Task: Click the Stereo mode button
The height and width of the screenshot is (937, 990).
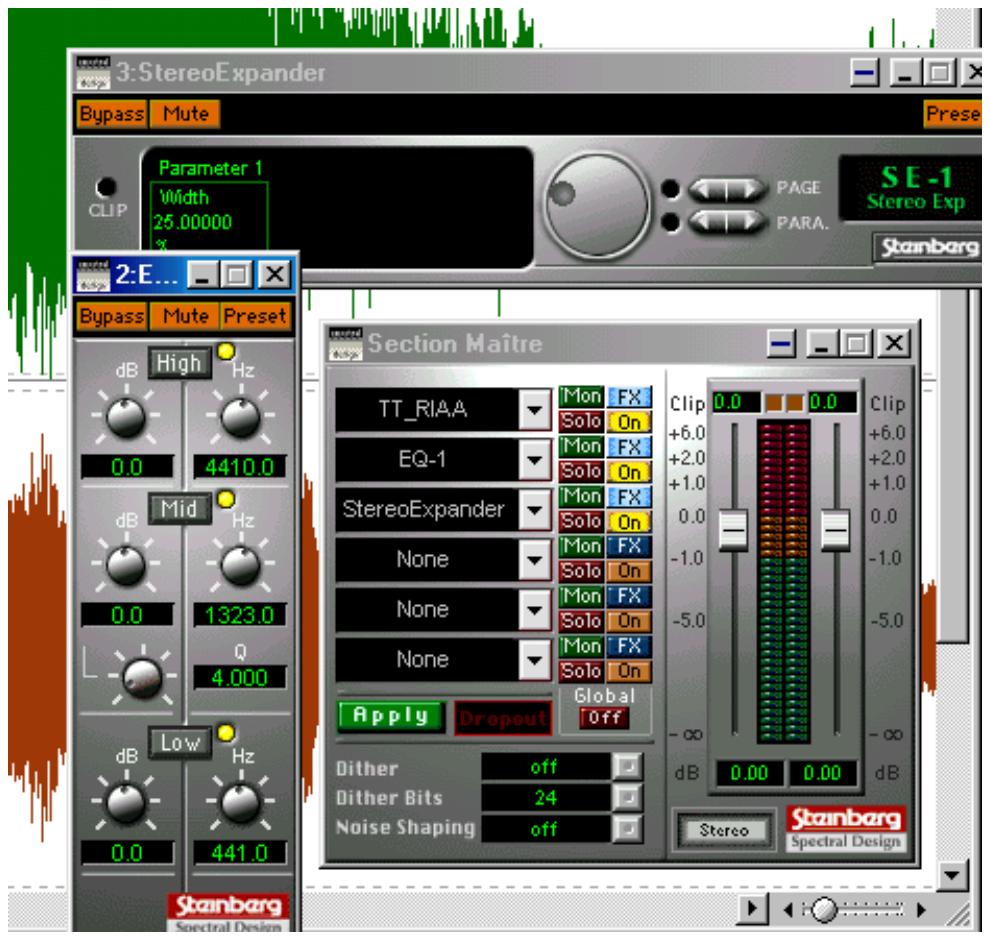Action: (x=724, y=830)
